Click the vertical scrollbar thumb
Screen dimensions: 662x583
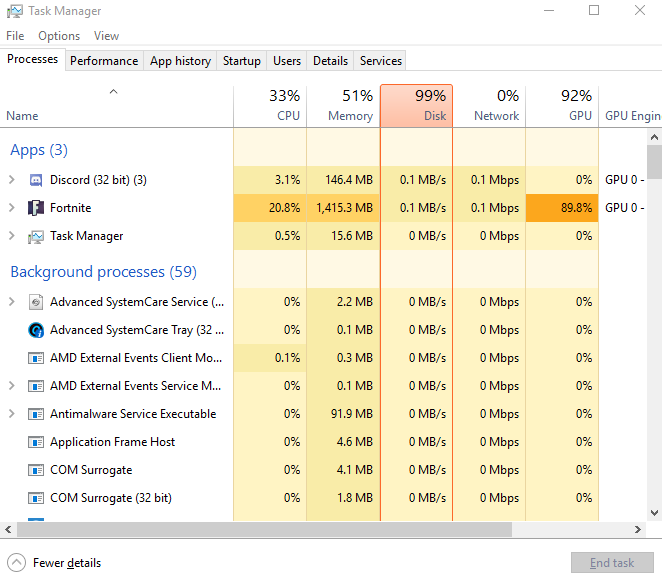point(654,162)
